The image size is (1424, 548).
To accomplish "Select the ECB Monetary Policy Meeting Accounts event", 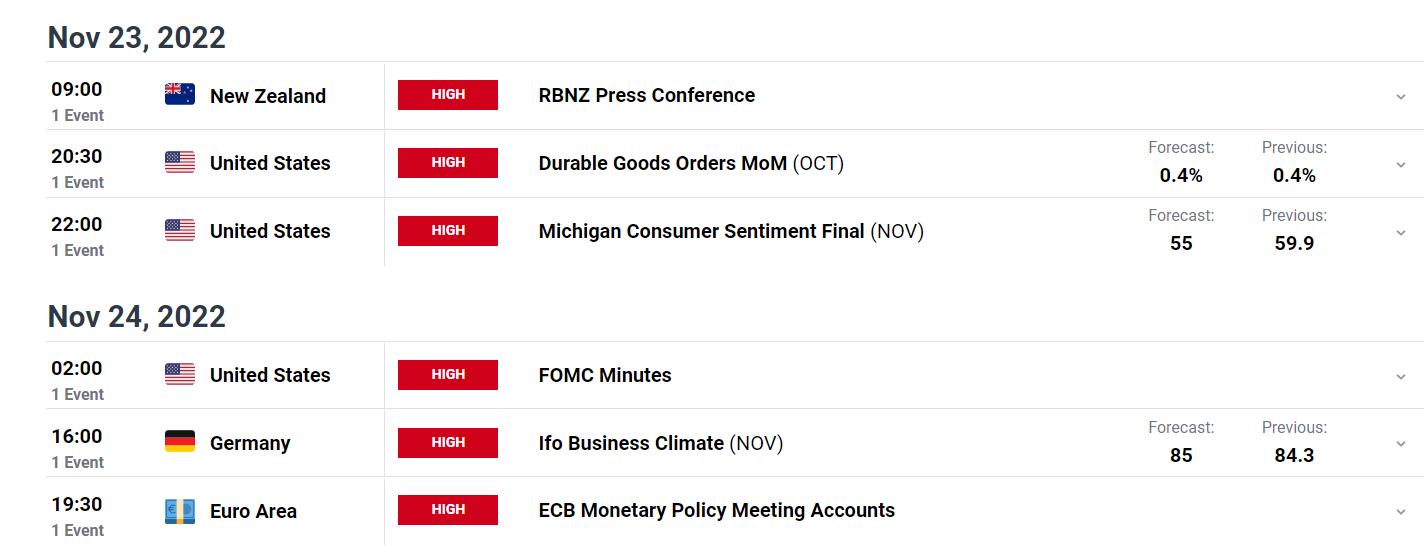I will [716, 511].
